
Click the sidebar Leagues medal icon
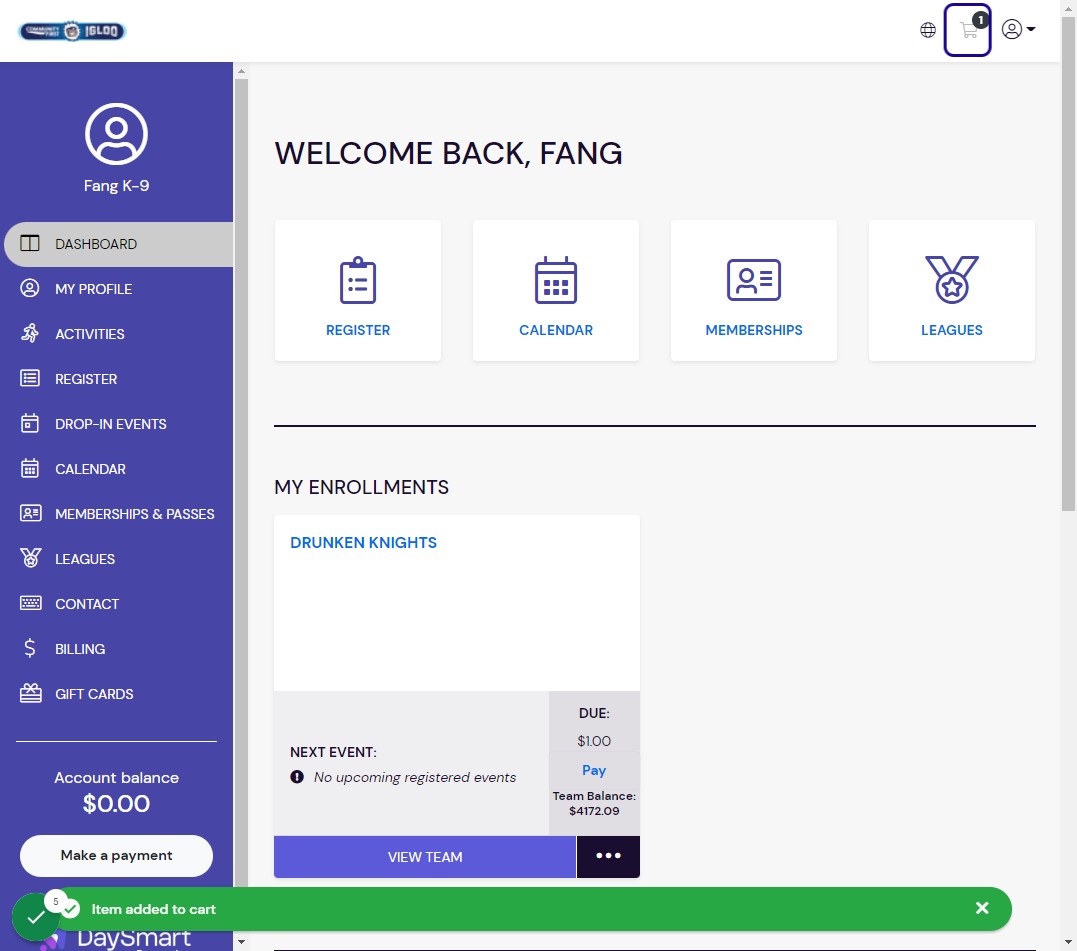pyautogui.click(x=30, y=558)
